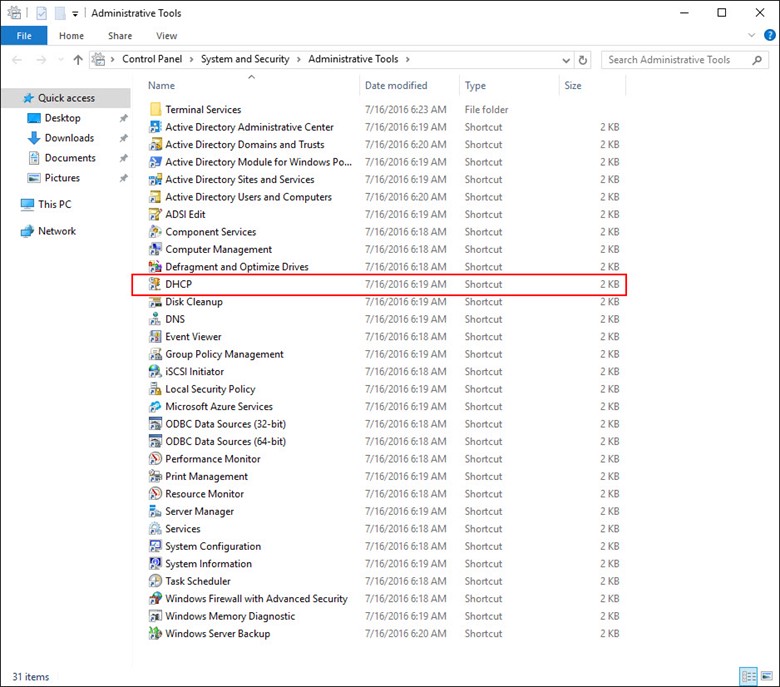Image resolution: width=780 pixels, height=687 pixels.
Task: Click the Group Policy Management icon
Action: click(x=155, y=354)
